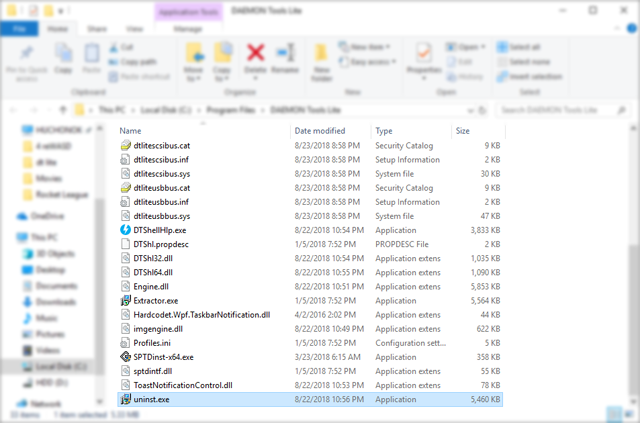Switch to the Share tab
Screen dimensions: 640x423
[x=97, y=29]
